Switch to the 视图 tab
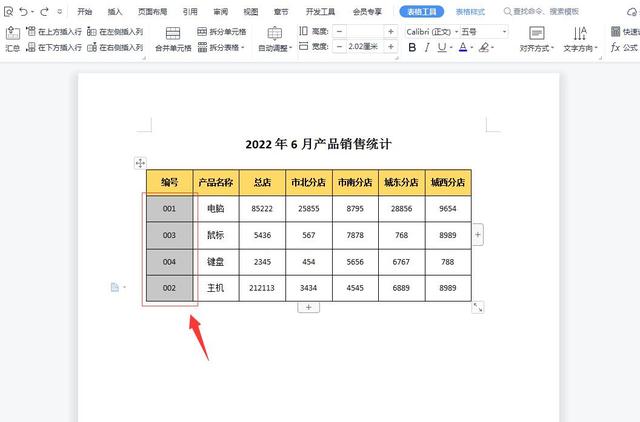 [251, 11]
